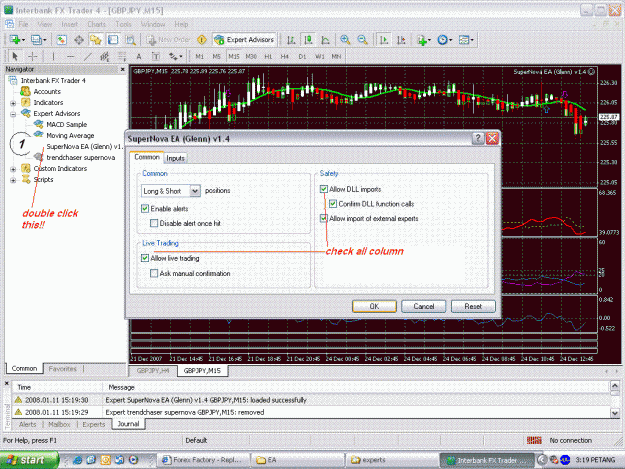Toggle Allow live trading checkbox
Viewport: 625px width, 469px height.
tap(145, 258)
